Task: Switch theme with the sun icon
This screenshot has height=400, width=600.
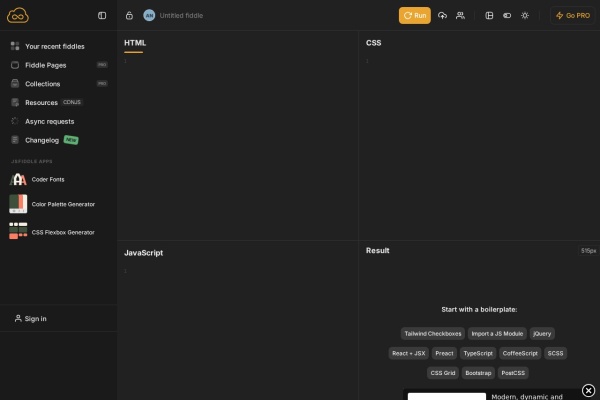Action: (525, 16)
